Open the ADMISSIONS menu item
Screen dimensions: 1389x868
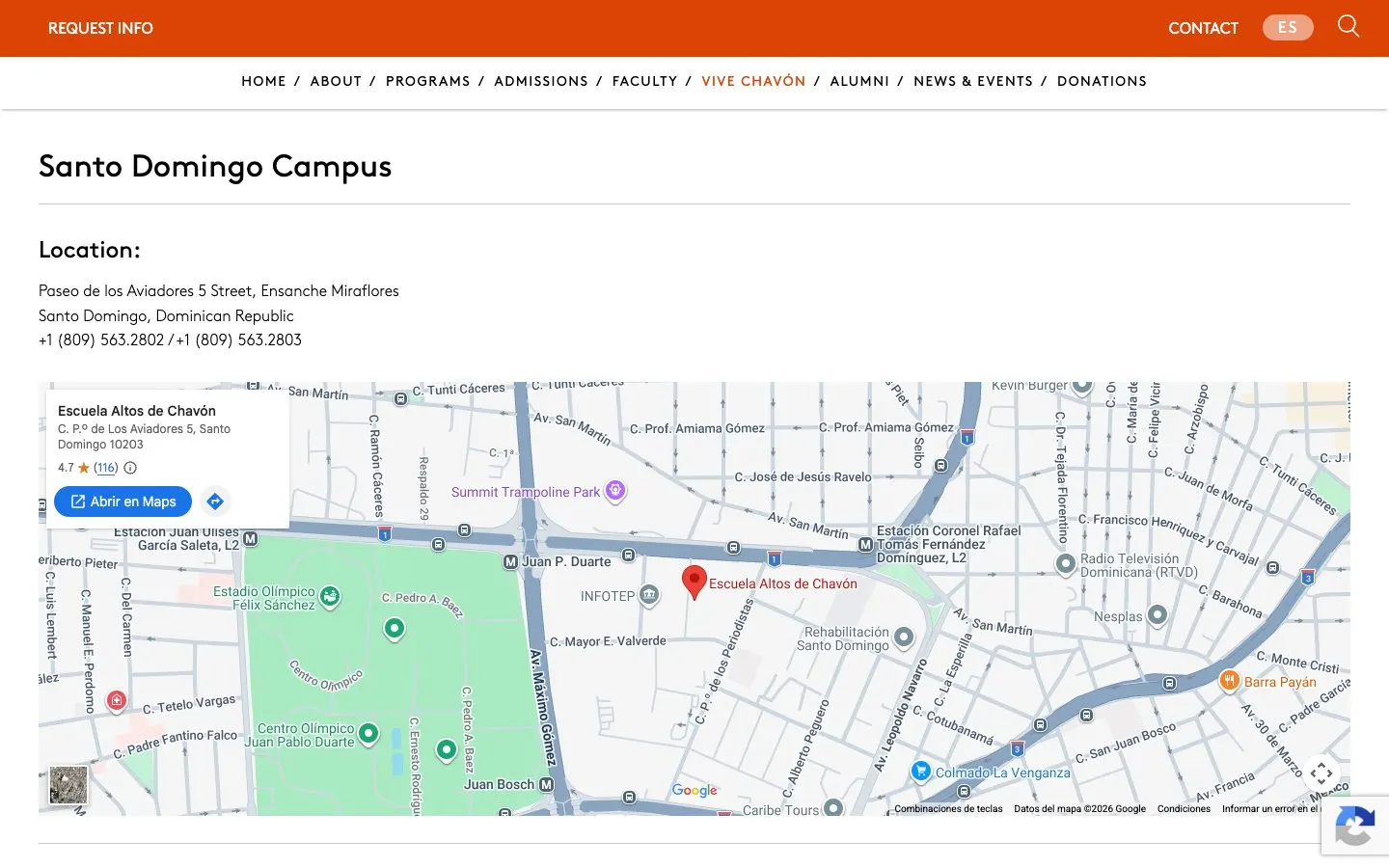coord(541,82)
